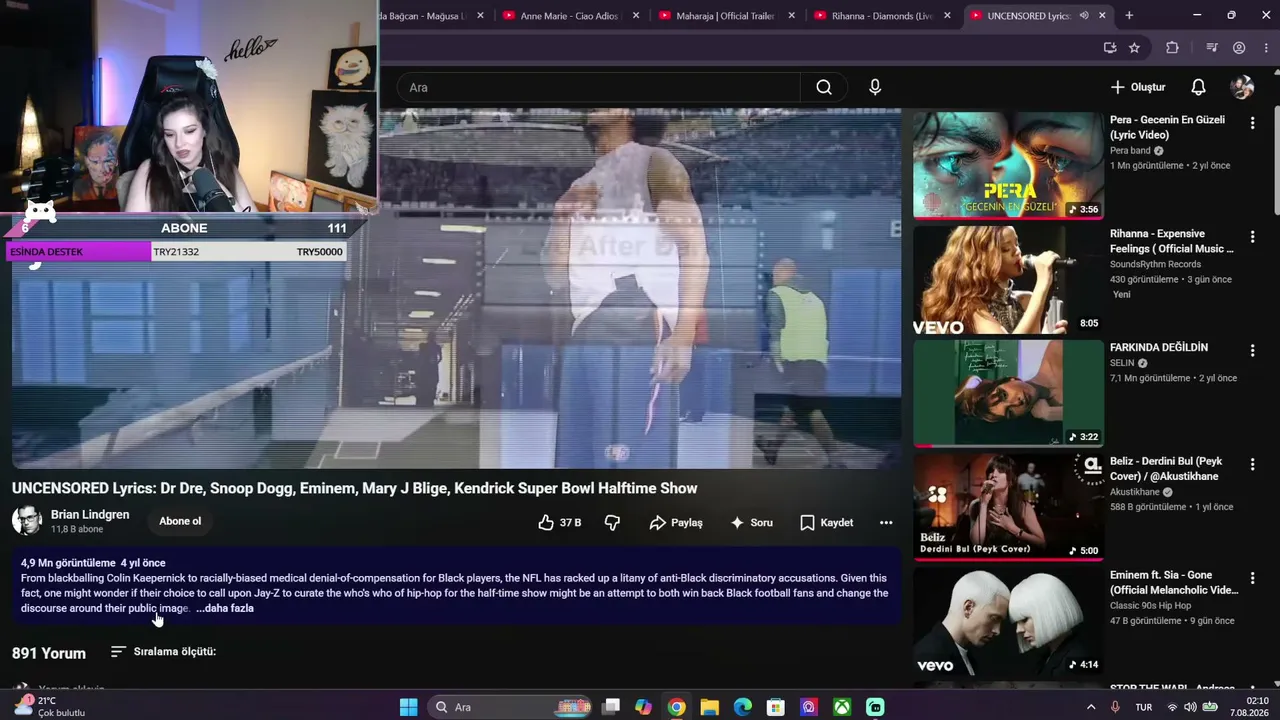Image resolution: width=1280 pixels, height=720 pixels.
Task: Open Pera - Gecenin En Güzeli video thumbnail
Action: tap(1008, 165)
